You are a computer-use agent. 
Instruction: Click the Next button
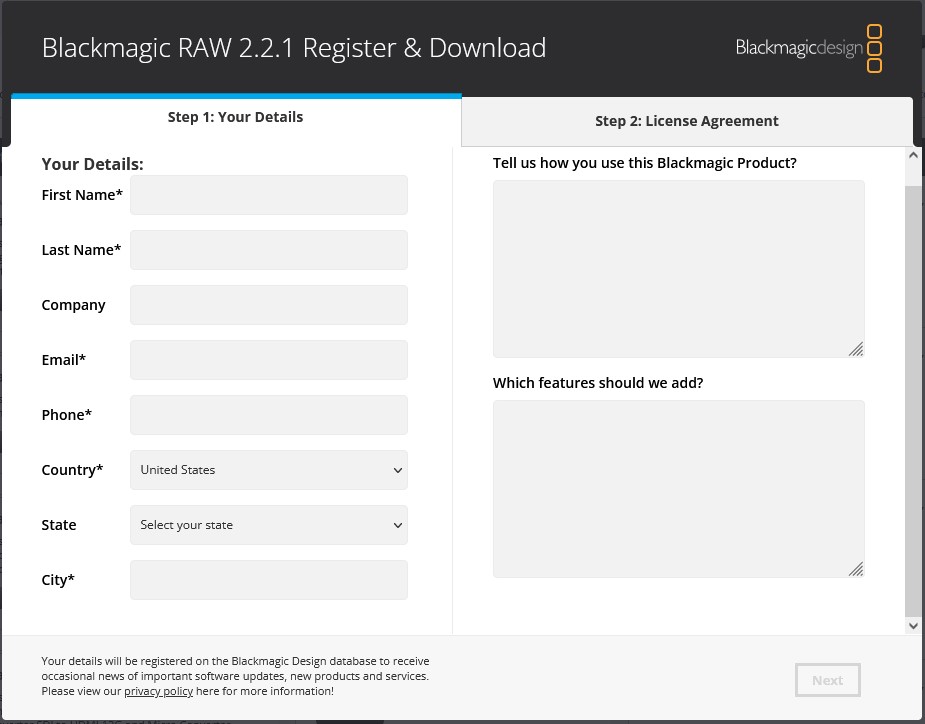click(827, 680)
